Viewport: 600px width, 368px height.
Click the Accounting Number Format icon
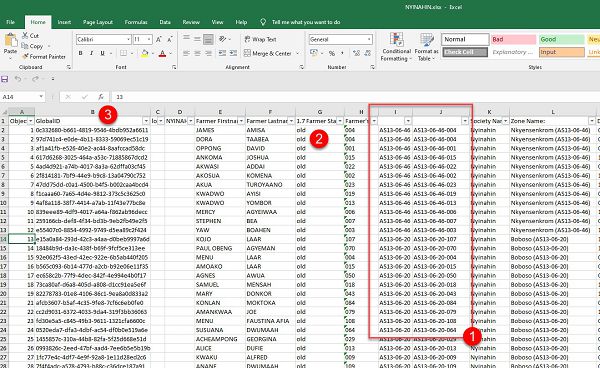click(314, 53)
